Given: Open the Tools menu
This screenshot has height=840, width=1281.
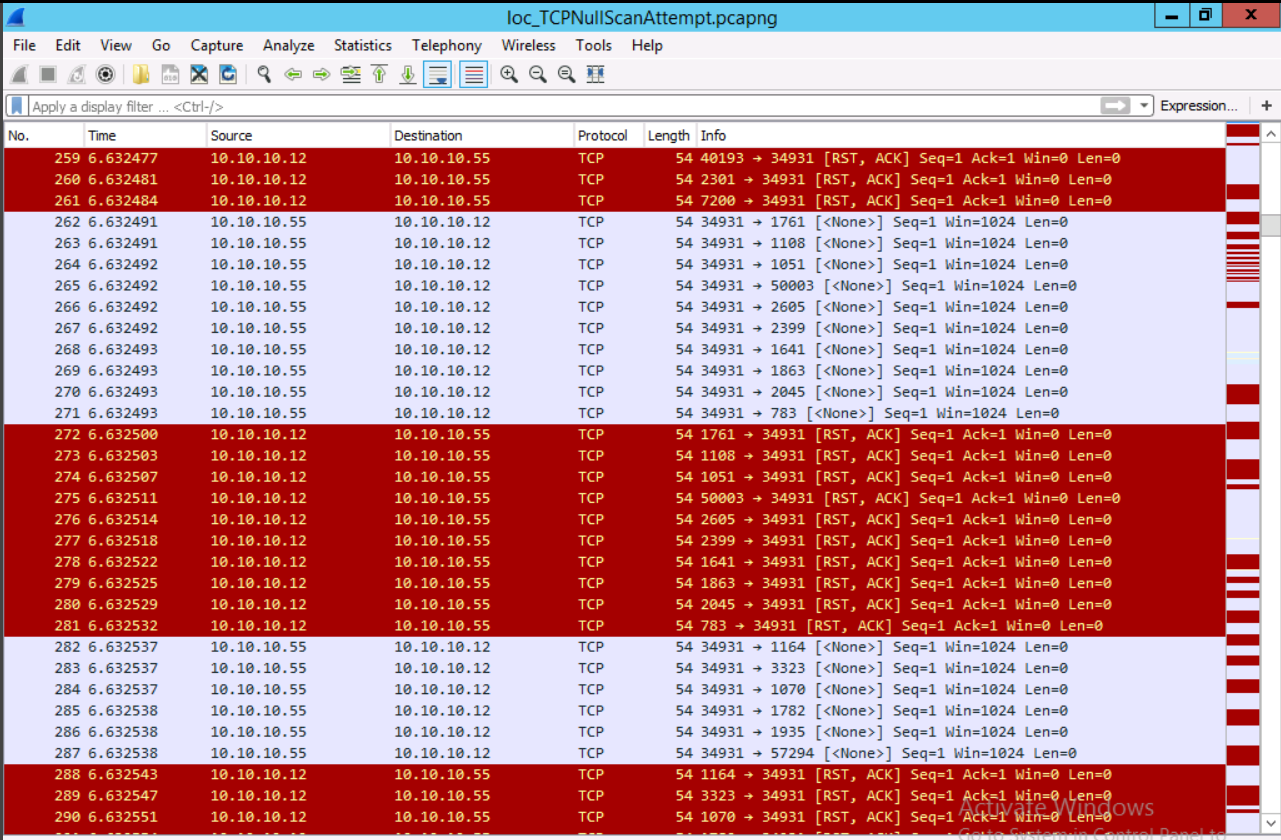Looking at the screenshot, I should 594,45.
